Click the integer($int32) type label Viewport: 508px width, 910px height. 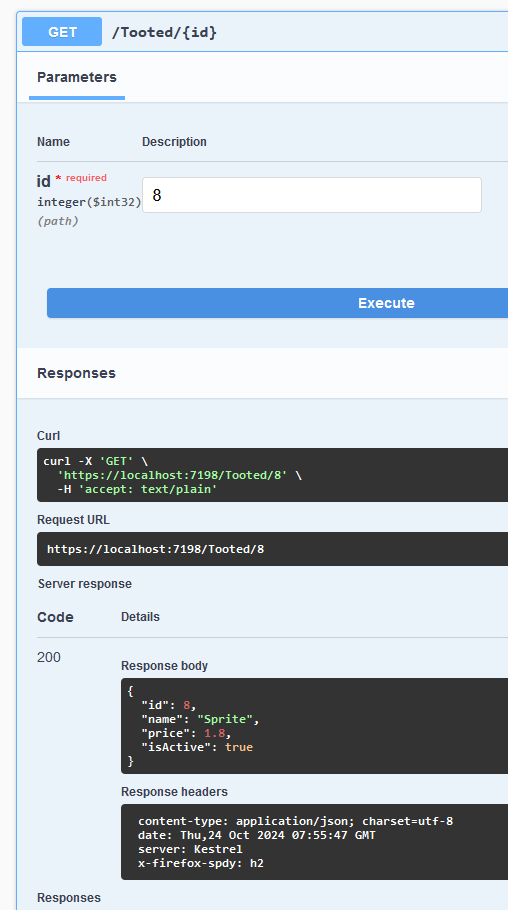pyautogui.click(x=89, y=202)
